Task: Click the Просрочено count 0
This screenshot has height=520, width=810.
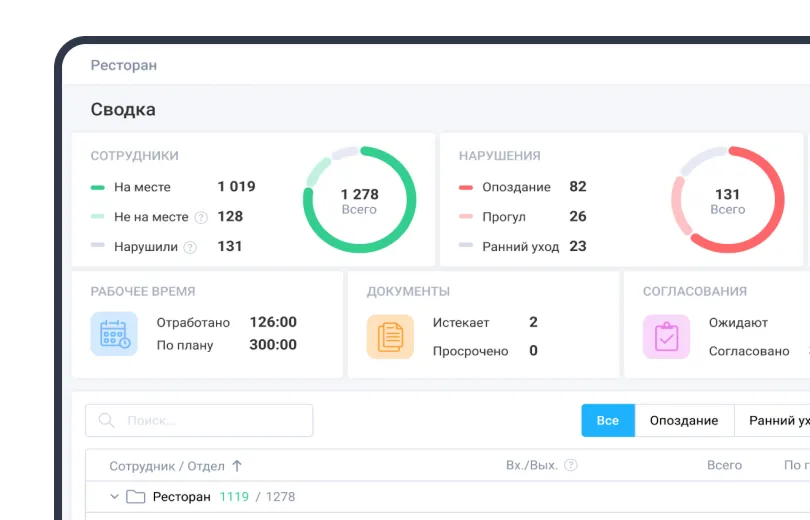Action: coord(534,351)
